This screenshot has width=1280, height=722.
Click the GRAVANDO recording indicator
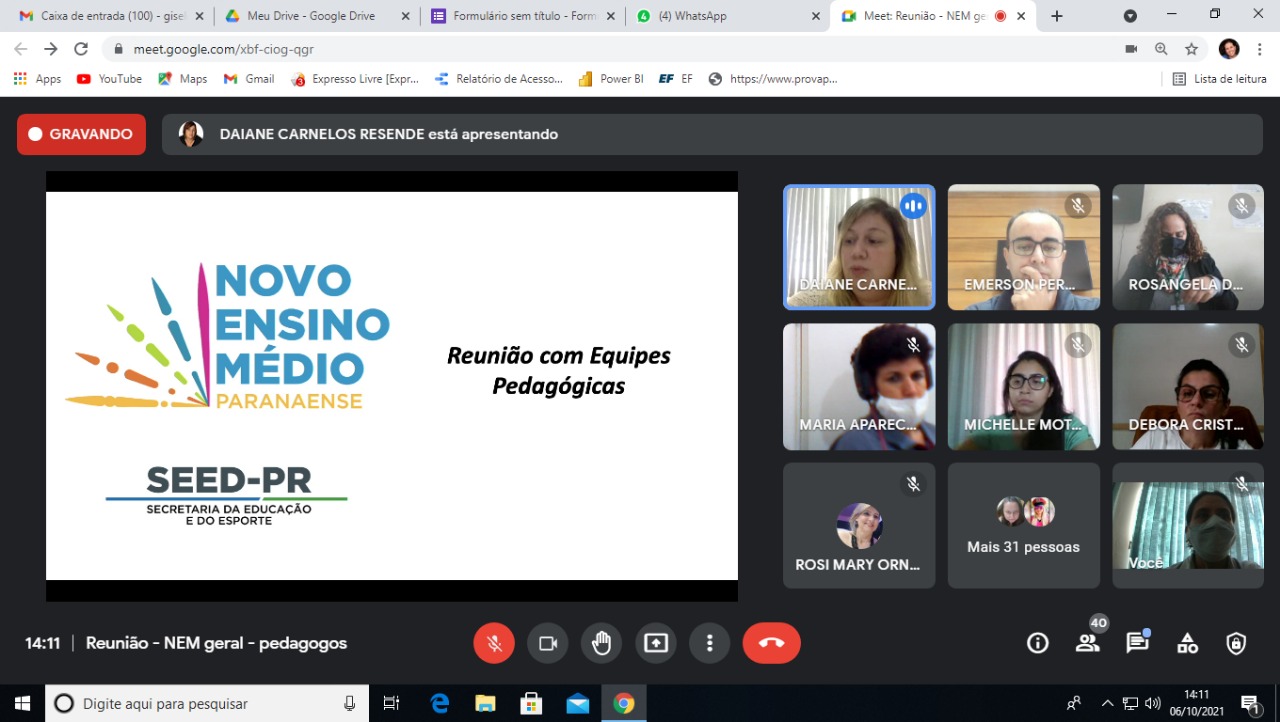click(81, 134)
